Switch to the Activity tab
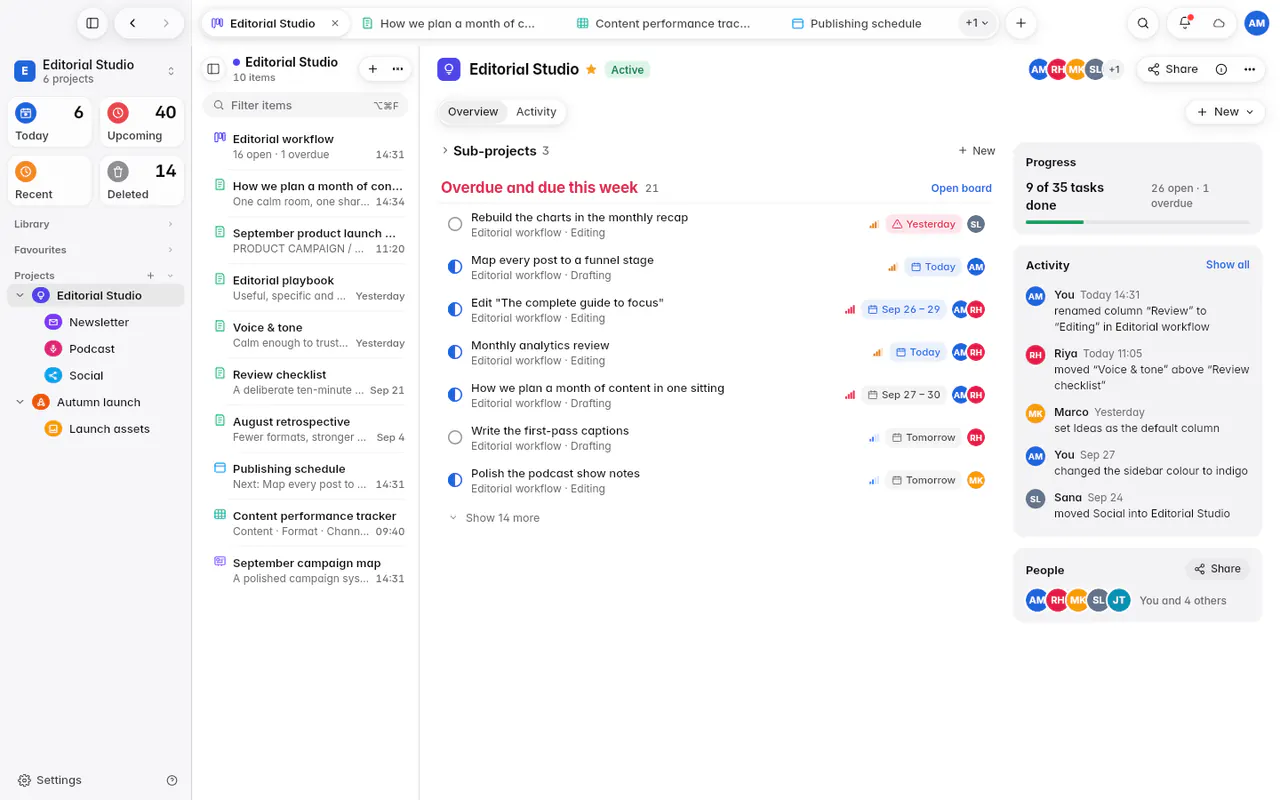Viewport: 1280px width, 800px height. 536,112
